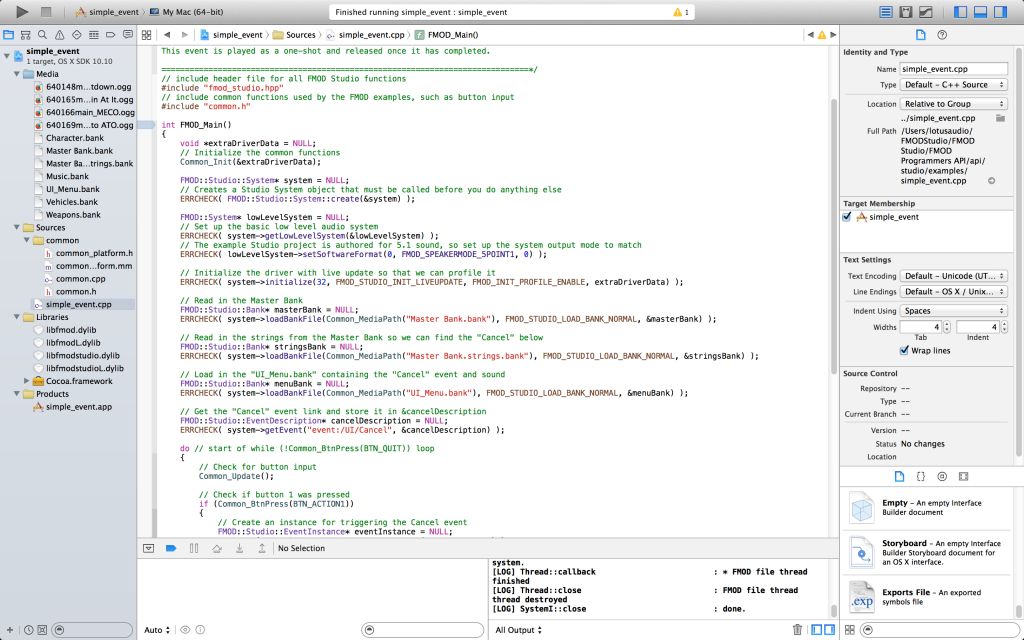
Task: Open the Text Encoding dropdown
Action: click(951, 276)
